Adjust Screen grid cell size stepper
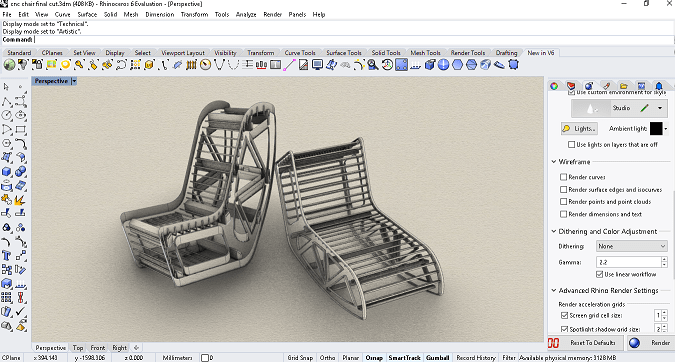The image size is (675, 362). (665, 316)
